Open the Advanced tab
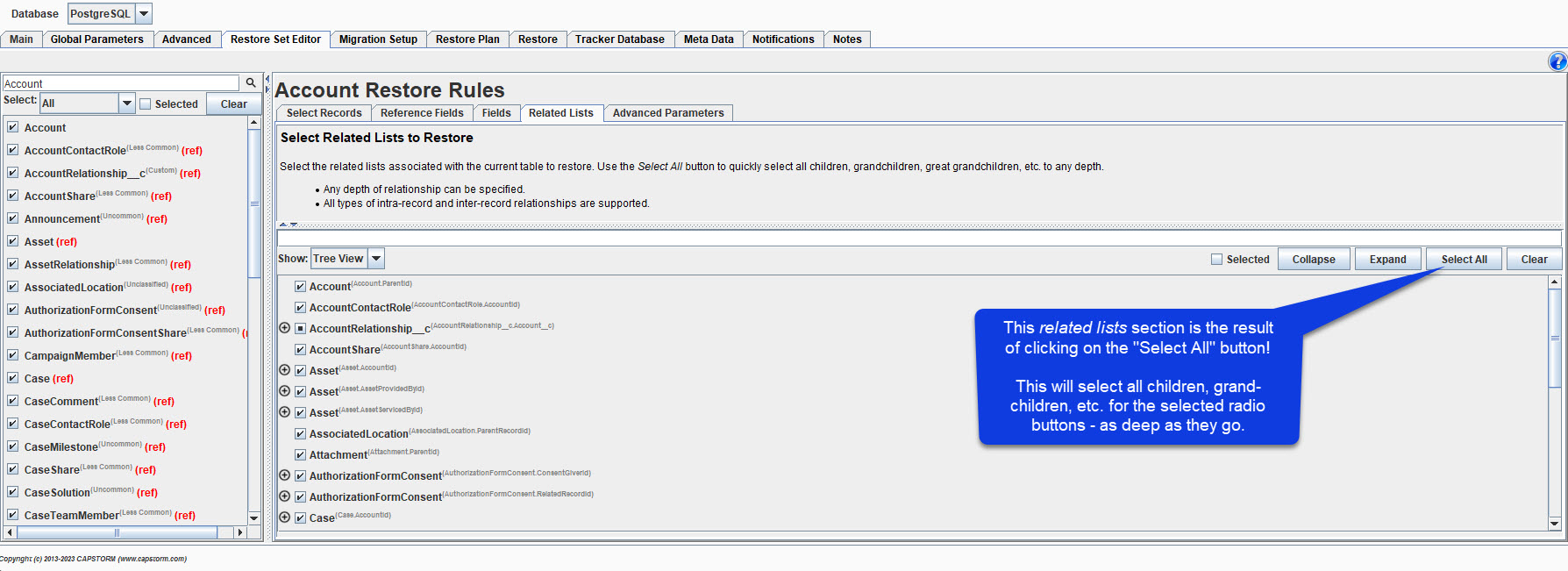The height and width of the screenshot is (571, 1568). tap(187, 39)
